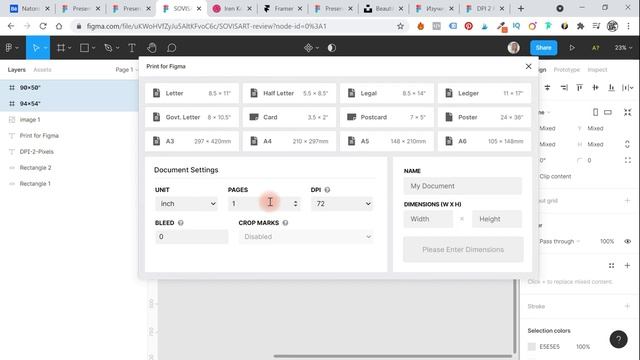Toggle the mask/contrast icon in toolbar
Screen dimensions: 640x360
pos(331,48)
